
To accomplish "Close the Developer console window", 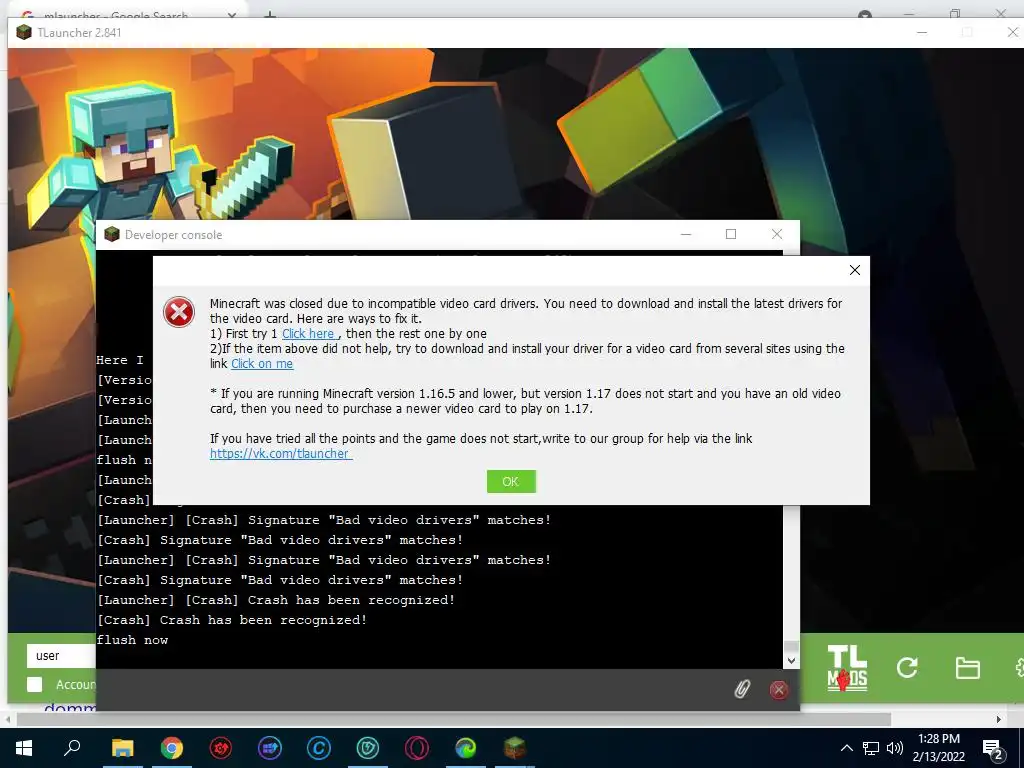I will (x=776, y=234).
